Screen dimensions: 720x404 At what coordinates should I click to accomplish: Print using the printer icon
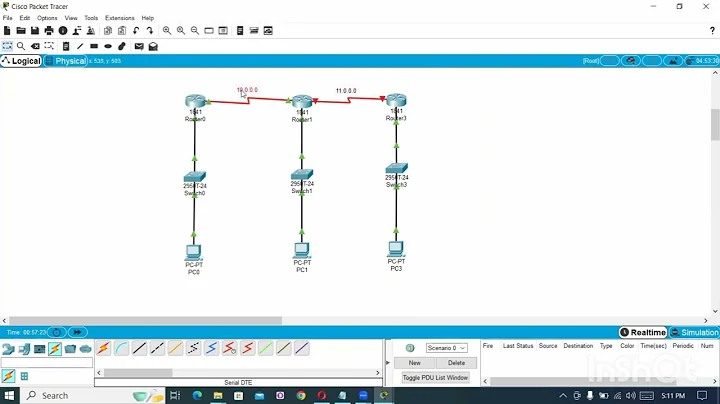[49, 31]
